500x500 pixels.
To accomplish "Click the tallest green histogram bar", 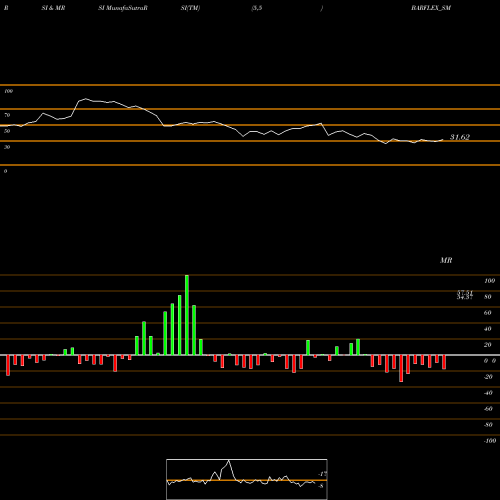I will [x=187, y=315].
